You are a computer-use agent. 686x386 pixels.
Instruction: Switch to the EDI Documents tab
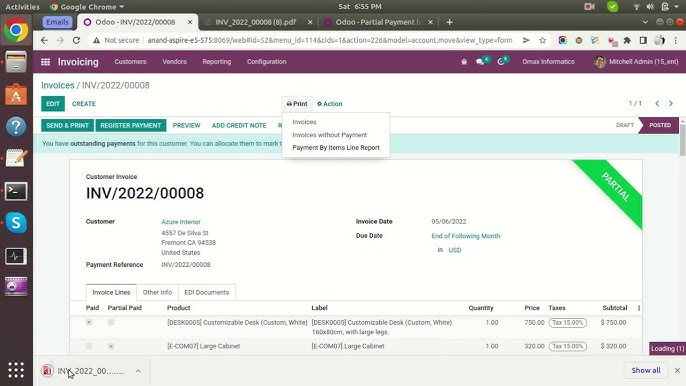[206, 292]
